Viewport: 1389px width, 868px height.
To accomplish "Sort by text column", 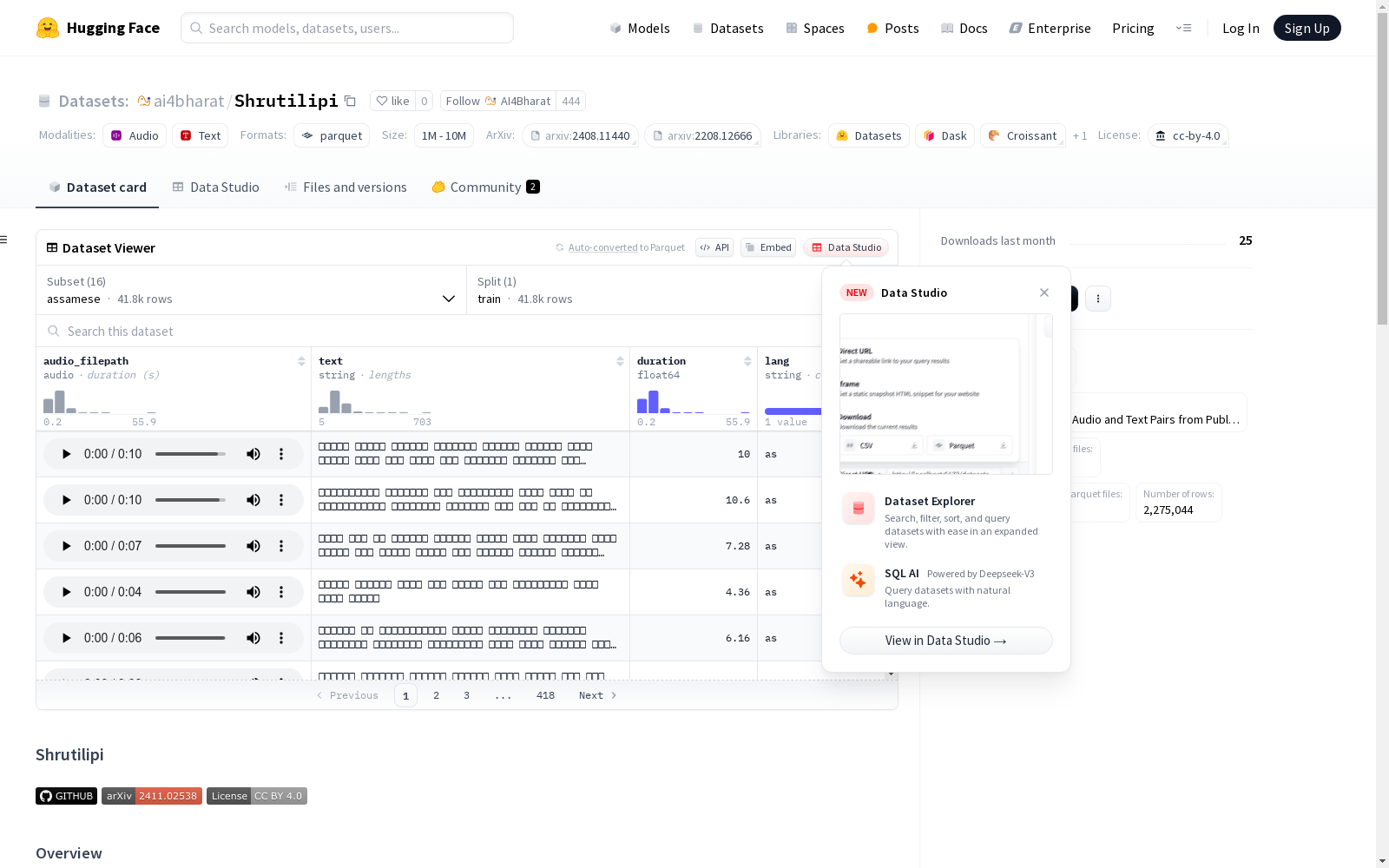I will [620, 361].
